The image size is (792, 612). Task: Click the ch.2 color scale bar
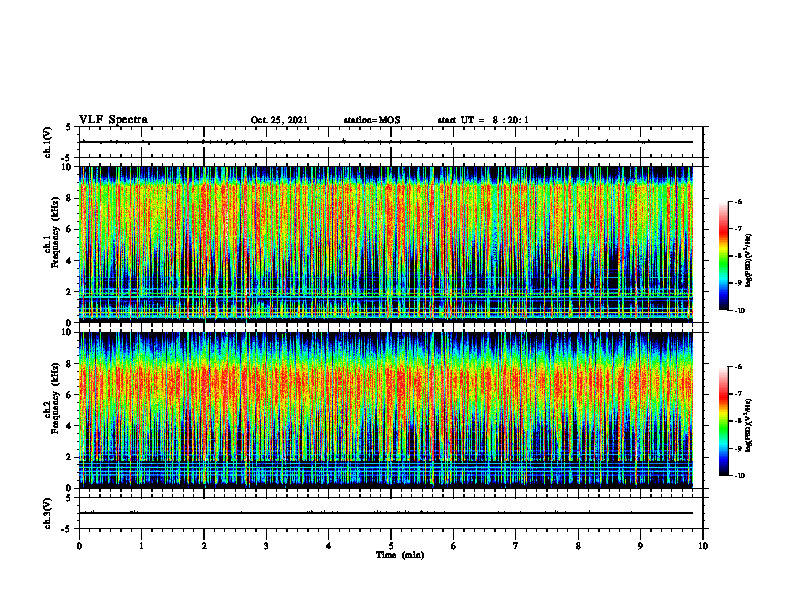click(724, 421)
